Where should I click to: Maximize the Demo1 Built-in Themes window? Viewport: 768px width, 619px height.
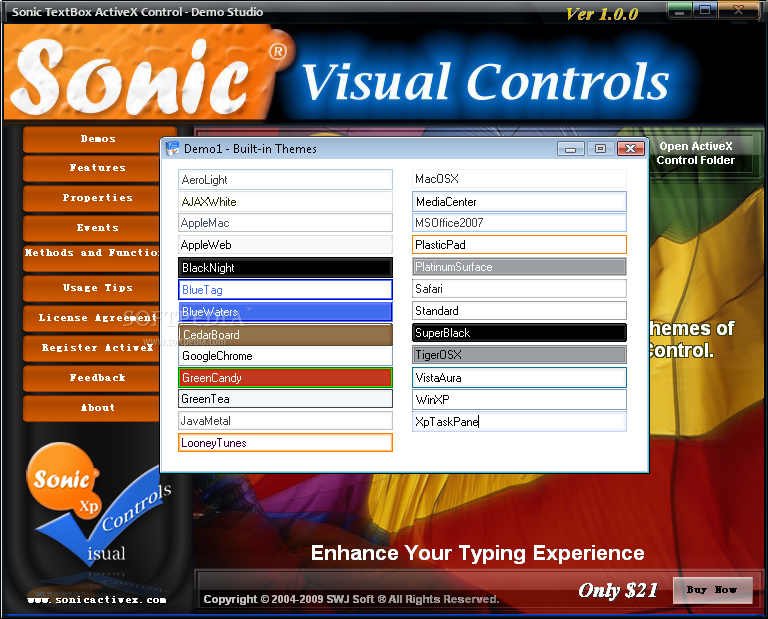[x=600, y=148]
